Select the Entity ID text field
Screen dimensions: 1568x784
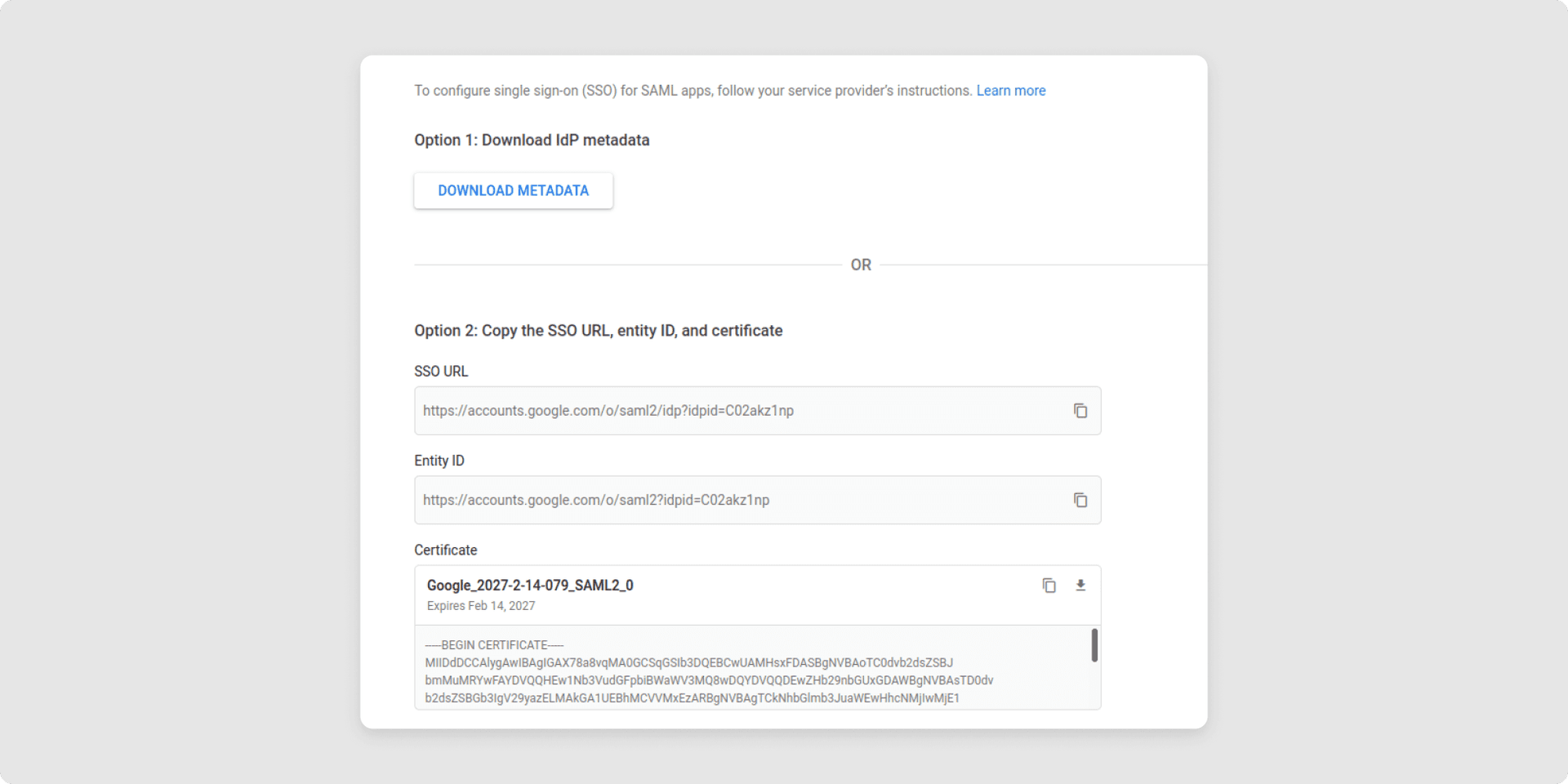tap(735, 500)
